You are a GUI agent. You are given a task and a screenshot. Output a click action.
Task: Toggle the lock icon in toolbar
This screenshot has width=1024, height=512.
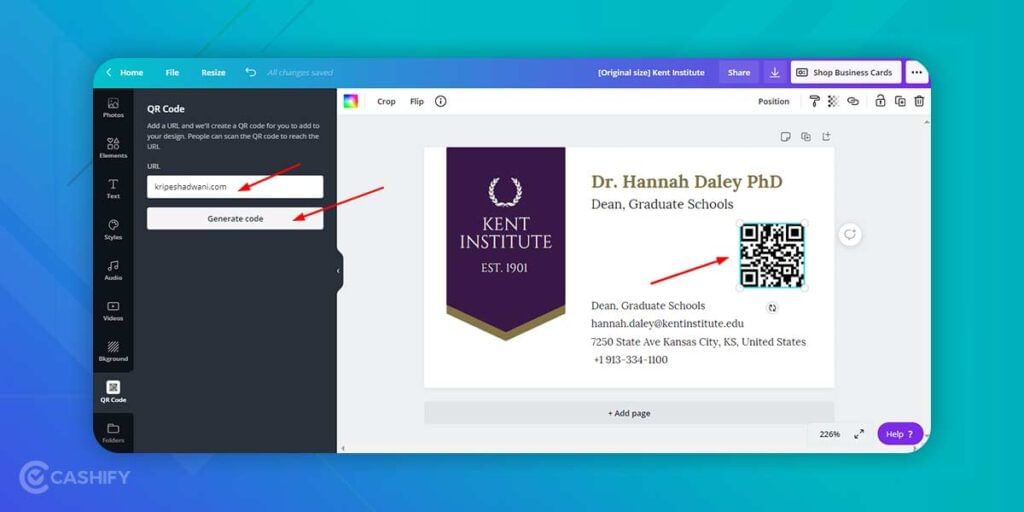point(880,101)
